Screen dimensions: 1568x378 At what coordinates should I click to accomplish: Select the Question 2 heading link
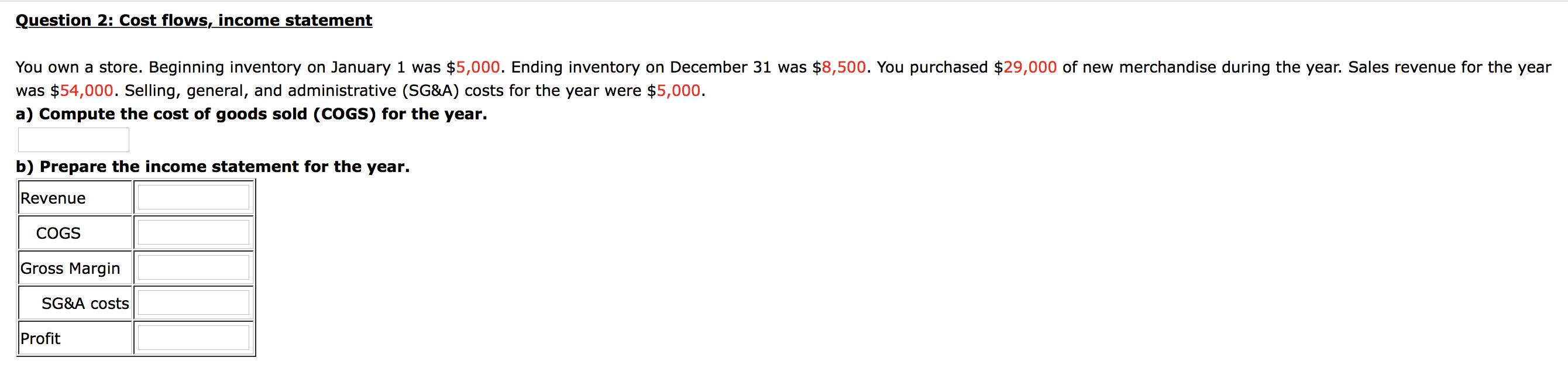tap(194, 20)
